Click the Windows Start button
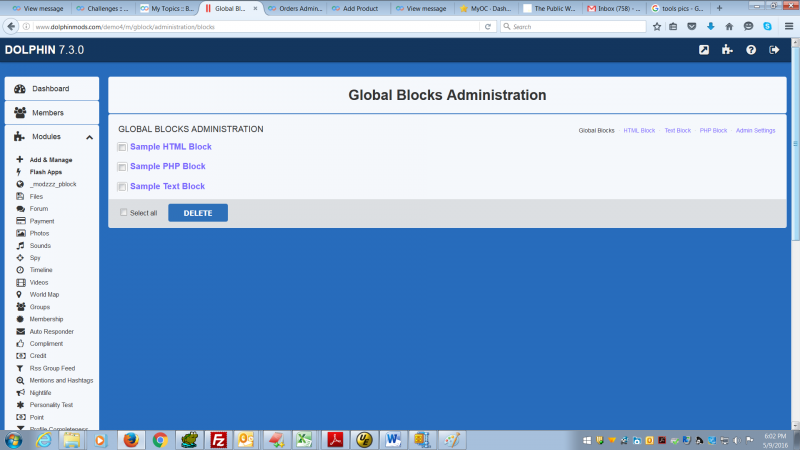 point(14,440)
